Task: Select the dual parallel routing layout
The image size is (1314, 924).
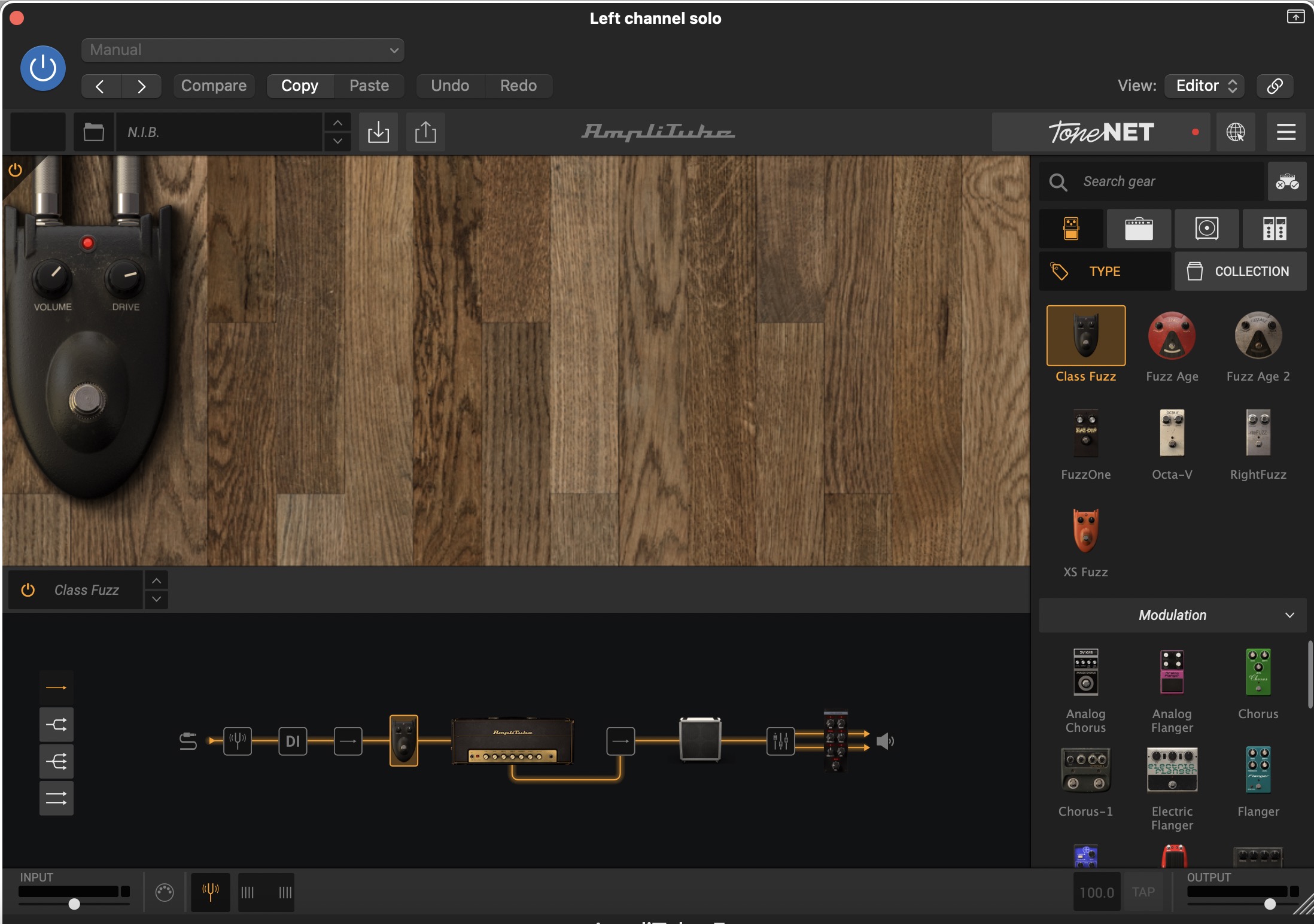Action: 56,798
